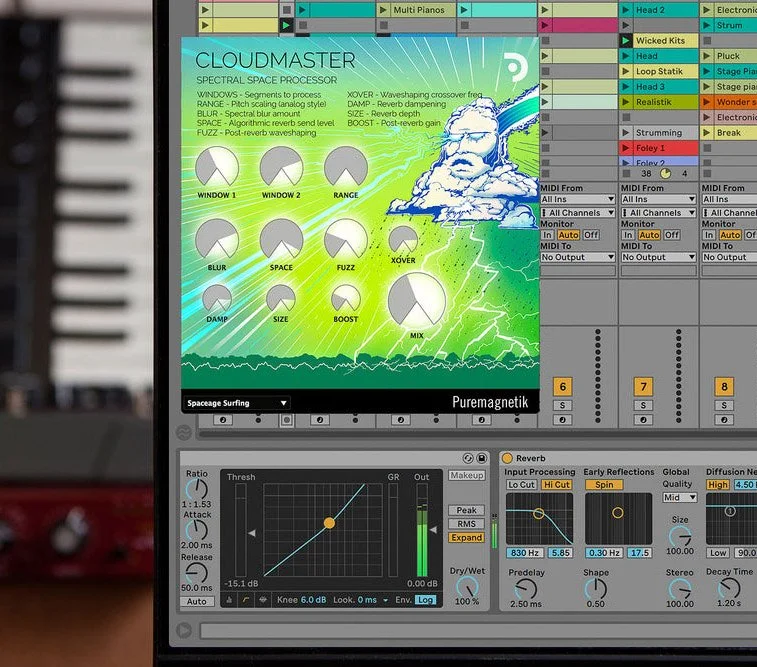Toggle the compressor Env Log mode
Screen dimensions: 757x667
425,600
